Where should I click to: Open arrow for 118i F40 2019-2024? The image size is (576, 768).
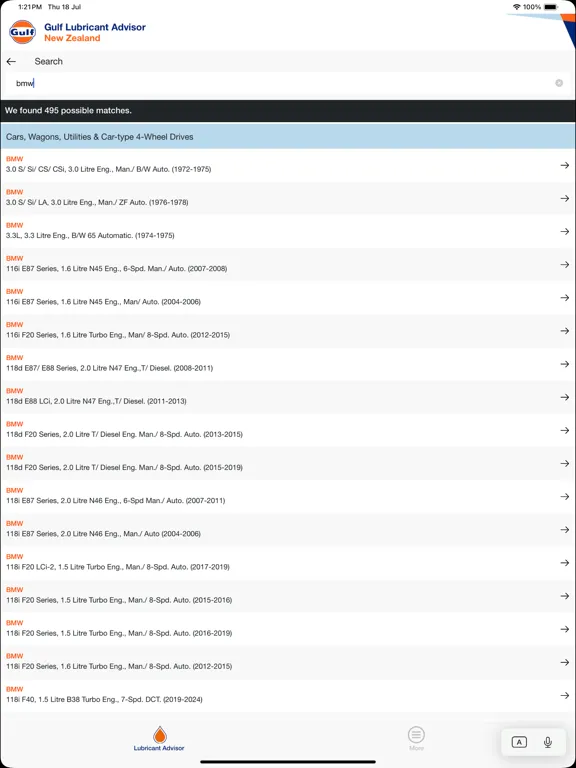point(565,696)
